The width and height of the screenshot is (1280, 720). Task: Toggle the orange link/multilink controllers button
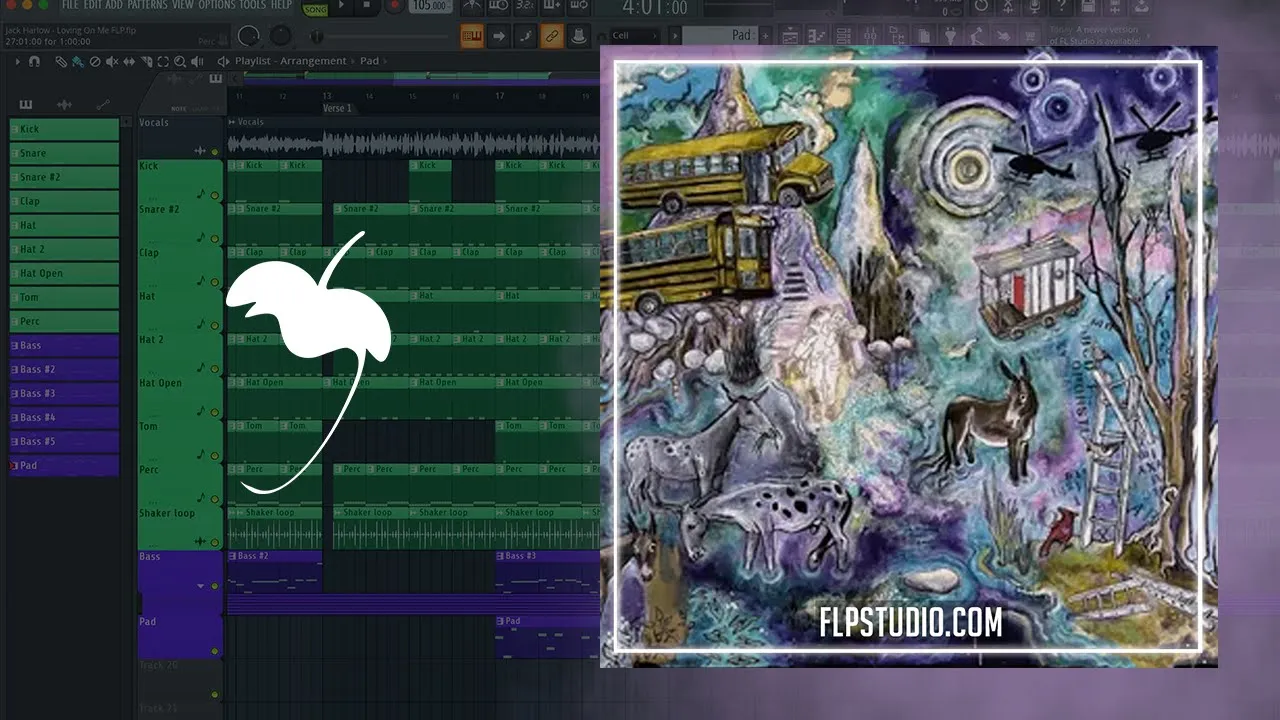(551, 37)
